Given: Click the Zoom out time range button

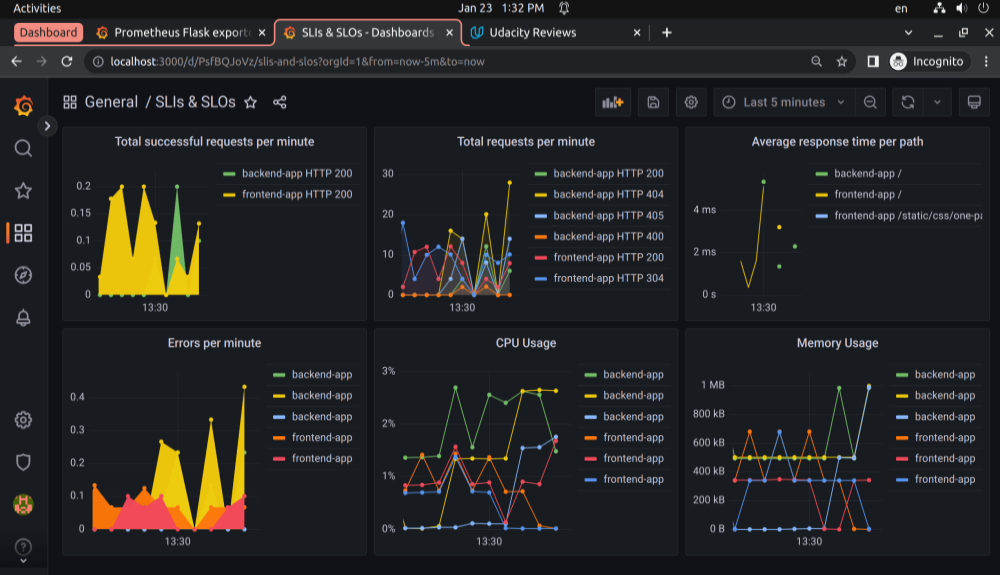Looking at the screenshot, I should pyautogui.click(x=871, y=102).
